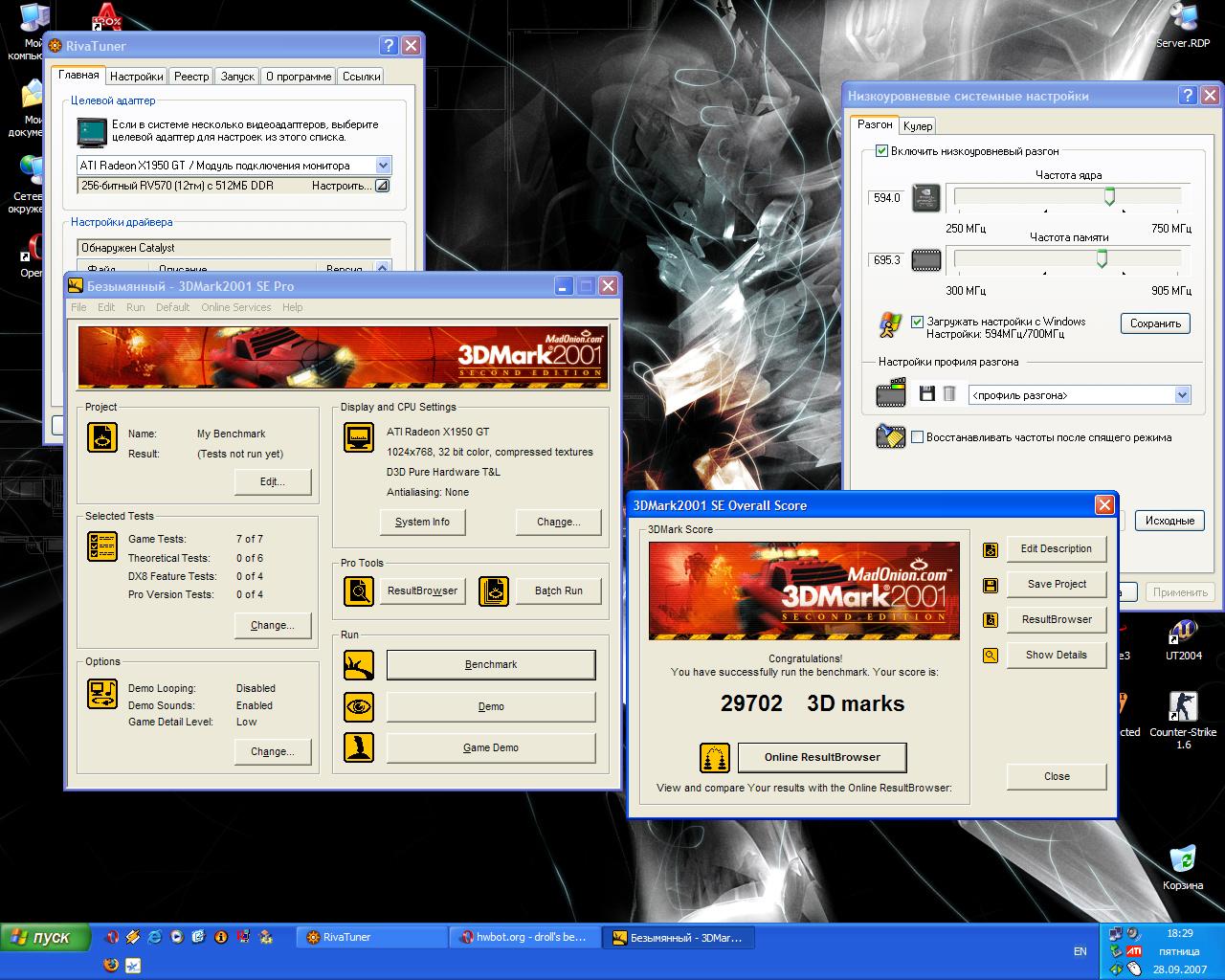The width and height of the screenshot is (1225, 980).
Task: Open the File menu in 3DMark2001
Action: pos(78,307)
